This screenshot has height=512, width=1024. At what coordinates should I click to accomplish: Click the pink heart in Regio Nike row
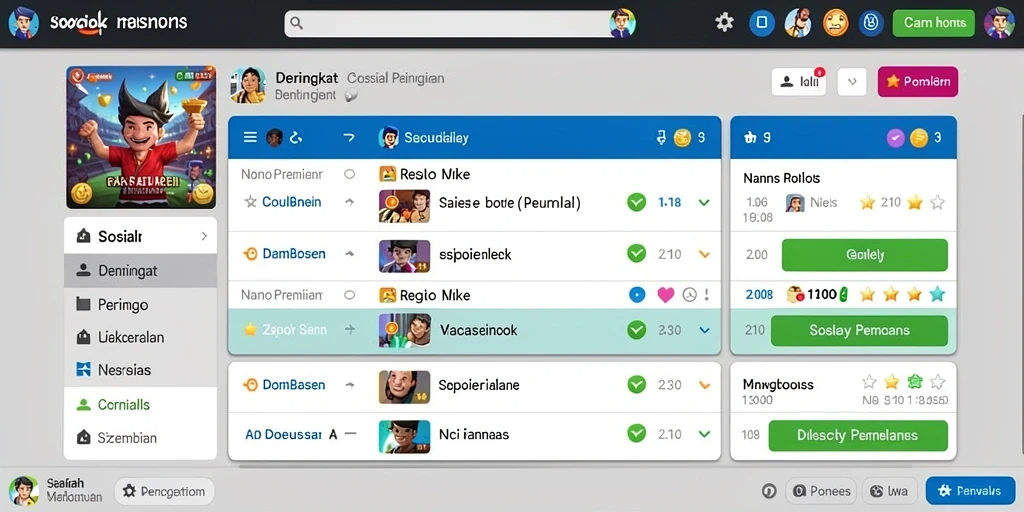click(665, 295)
